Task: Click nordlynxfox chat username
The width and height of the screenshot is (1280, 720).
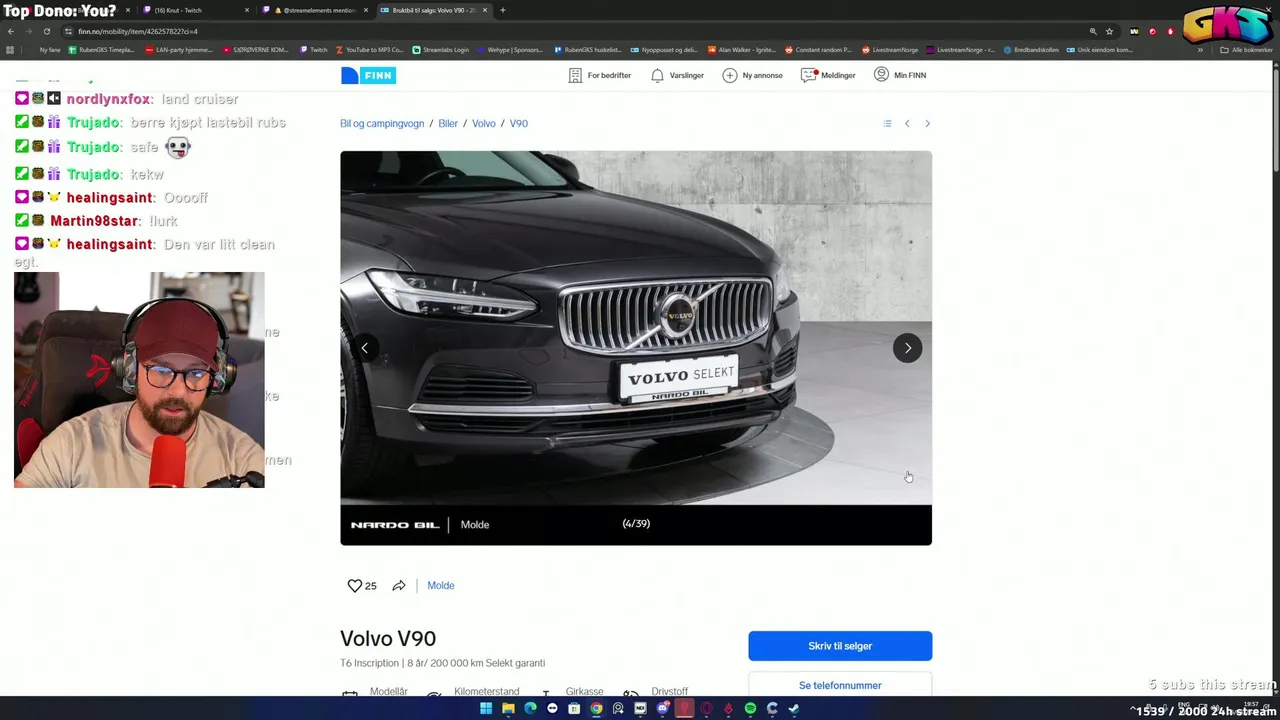Action: coord(110,99)
